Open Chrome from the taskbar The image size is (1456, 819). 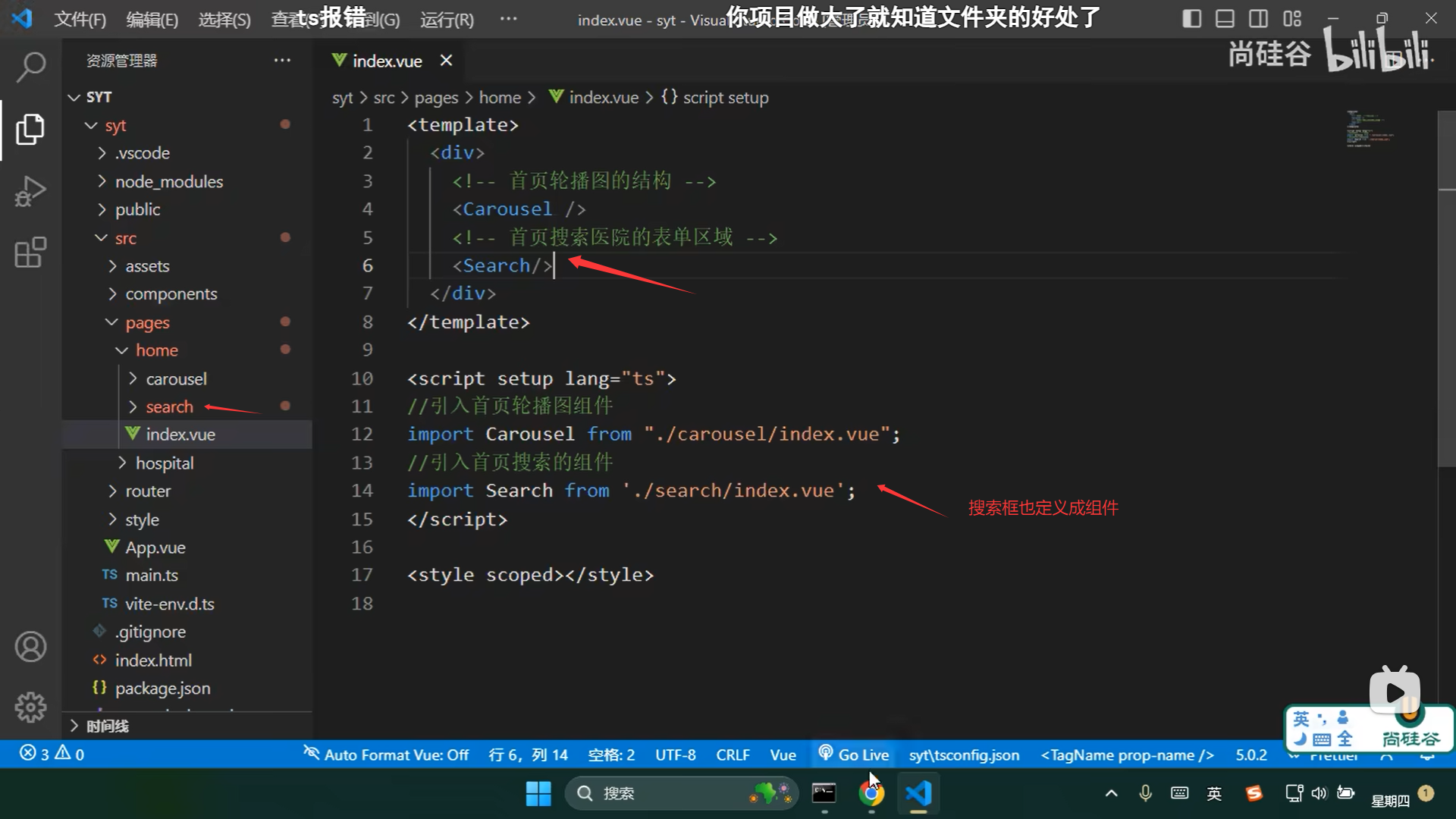coord(871,793)
